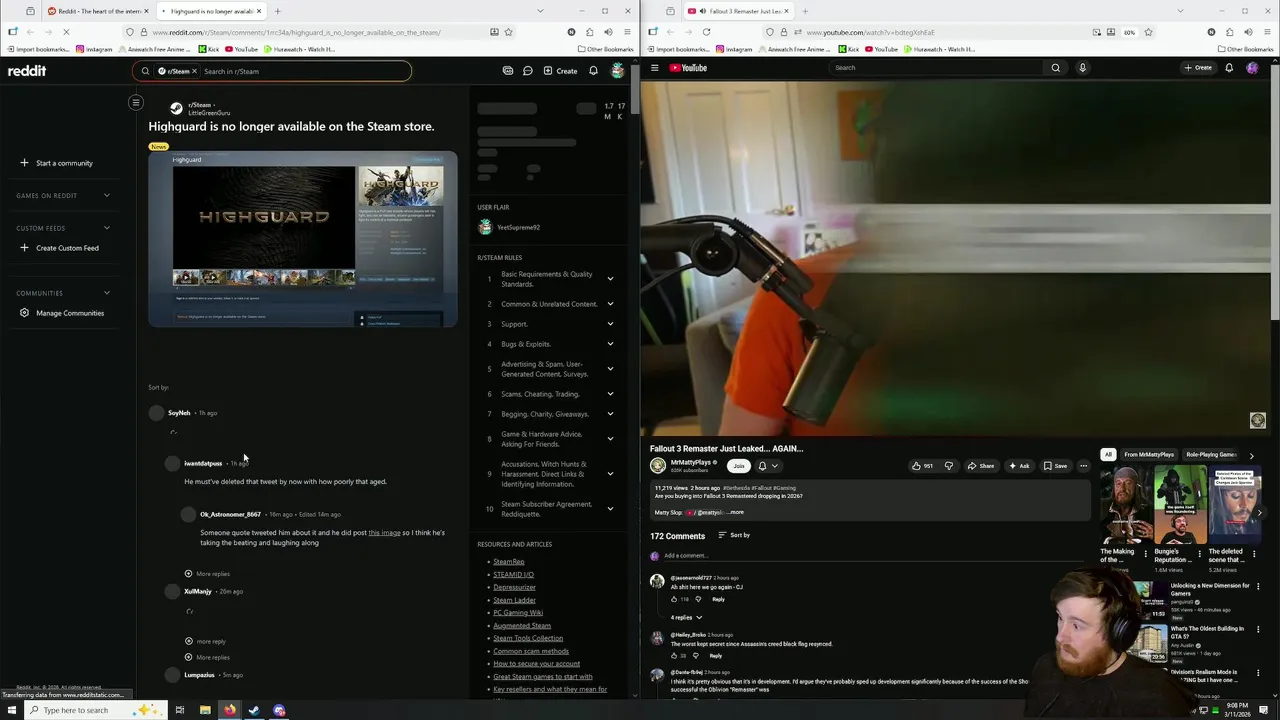This screenshot has width=1280, height=720.
Task: Open YouTube notifications bell
Action: (1229, 68)
